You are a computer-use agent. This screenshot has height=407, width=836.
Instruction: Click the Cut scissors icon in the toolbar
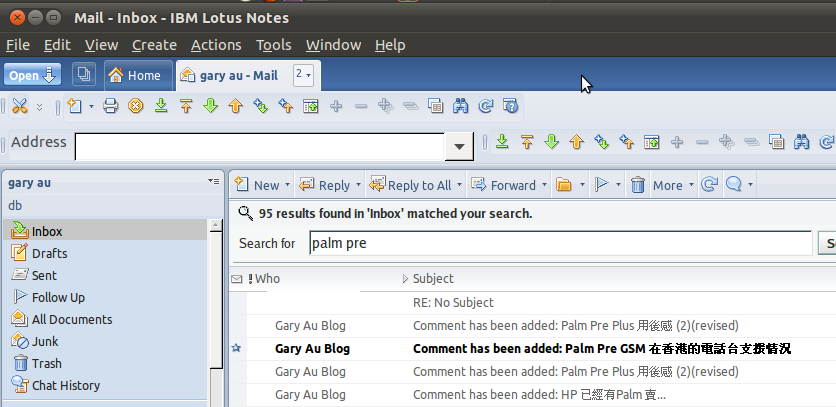(20, 106)
